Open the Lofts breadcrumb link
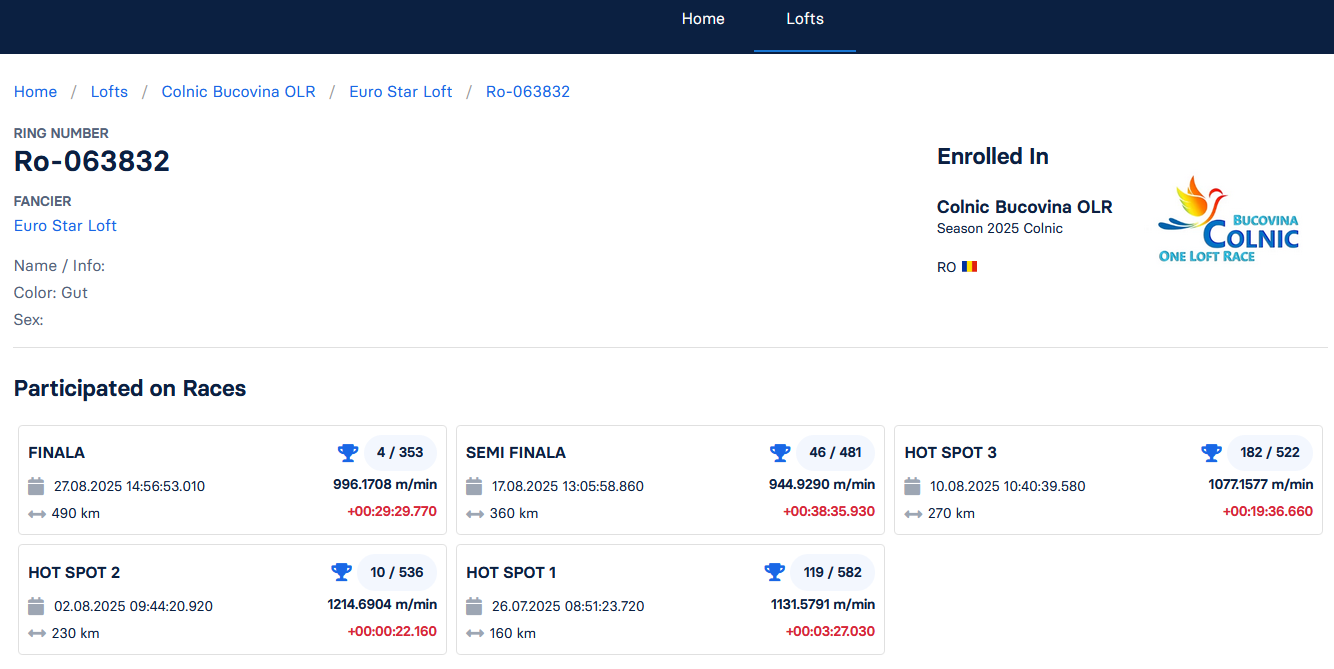Viewport: 1334px width, 669px height. 109,92
